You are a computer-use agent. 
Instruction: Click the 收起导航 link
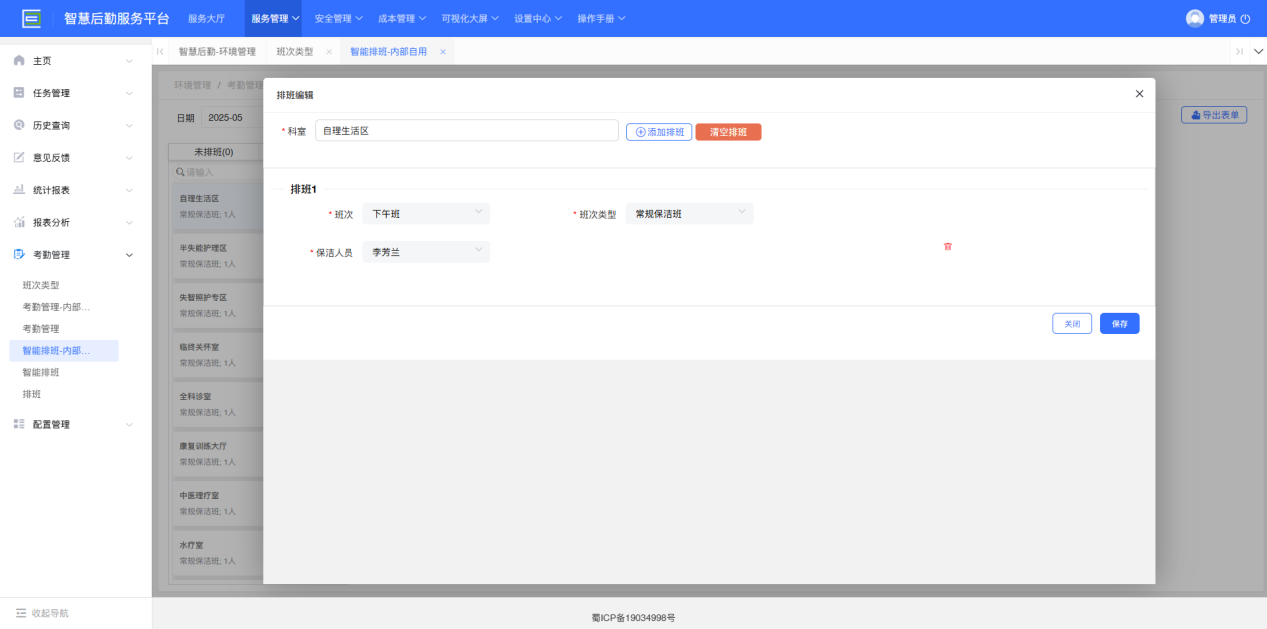point(50,613)
